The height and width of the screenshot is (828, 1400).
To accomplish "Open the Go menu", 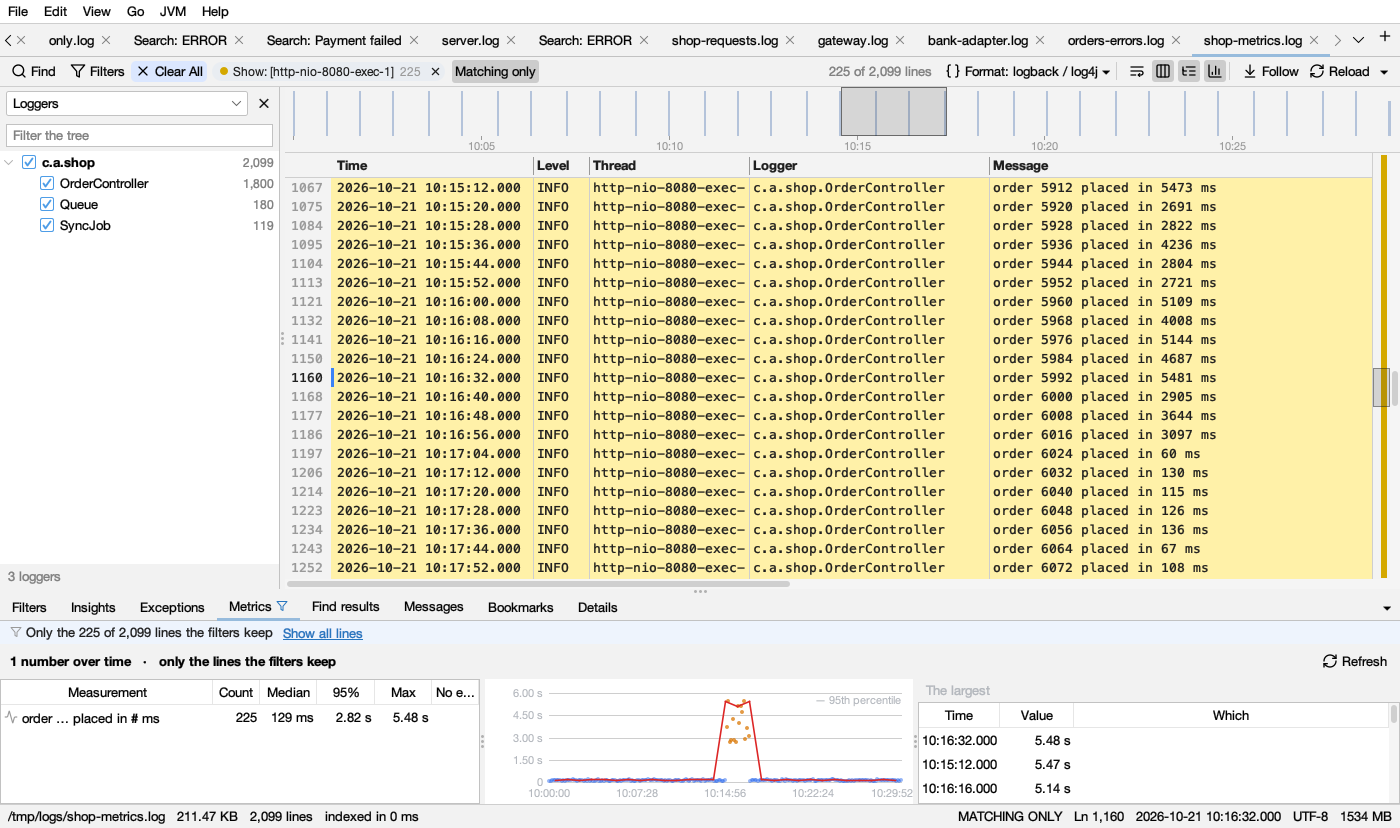I will [136, 11].
